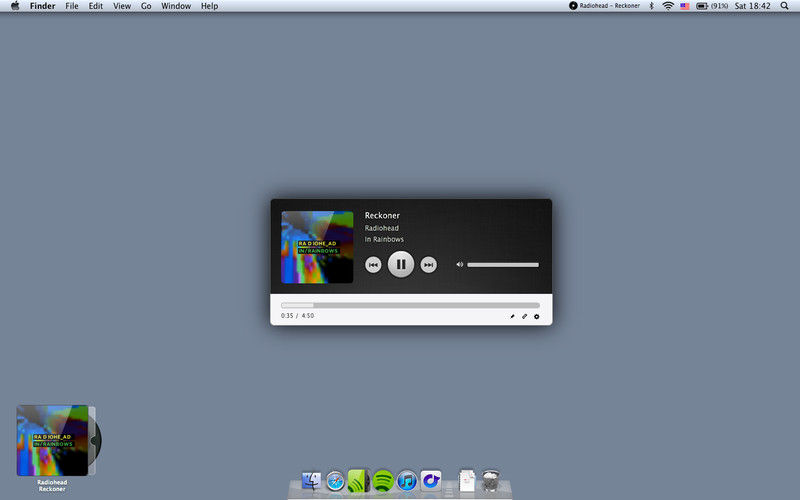Open the Help menu
Image resolution: width=800 pixels, height=500 pixels.
pos(209,6)
